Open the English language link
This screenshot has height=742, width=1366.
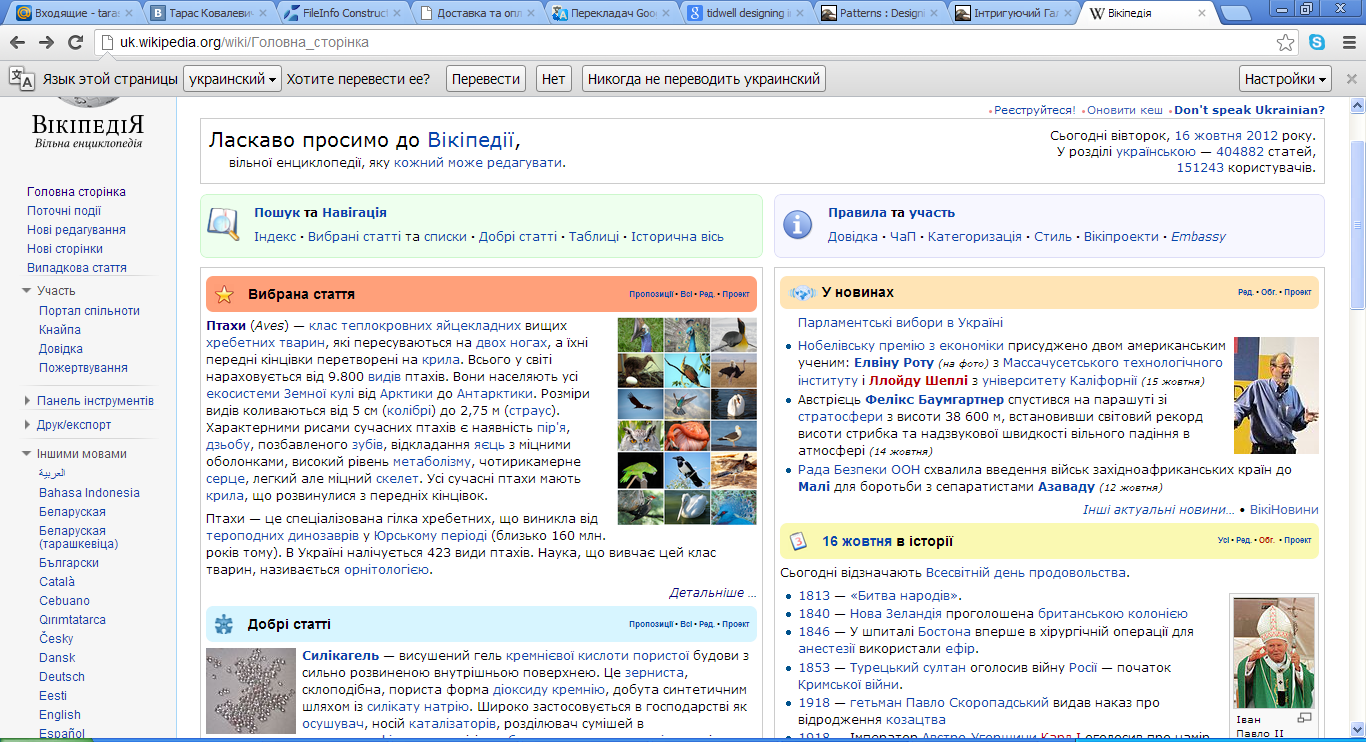[60, 715]
